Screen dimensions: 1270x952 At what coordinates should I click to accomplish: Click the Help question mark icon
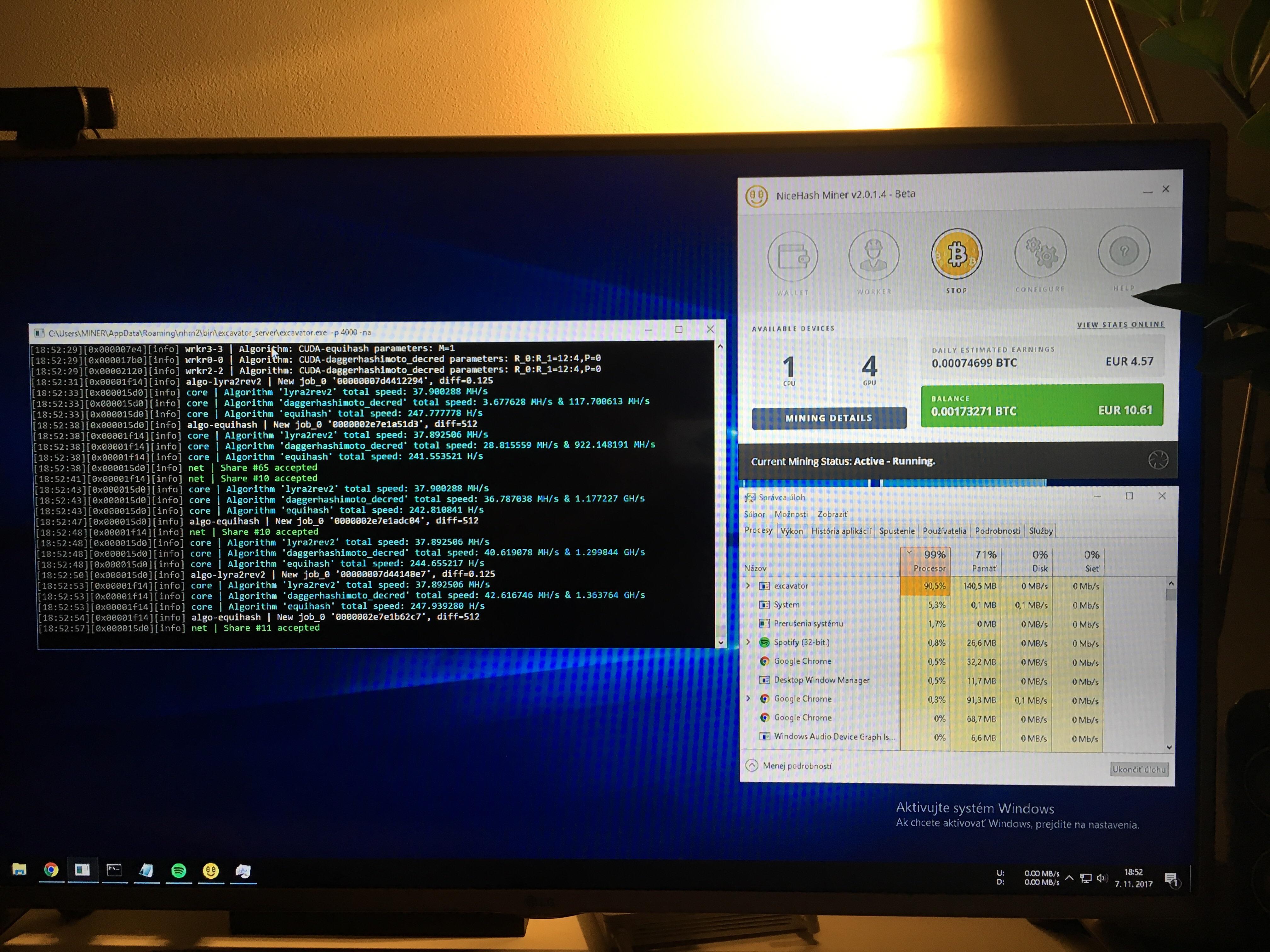[x=1124, y=251]
